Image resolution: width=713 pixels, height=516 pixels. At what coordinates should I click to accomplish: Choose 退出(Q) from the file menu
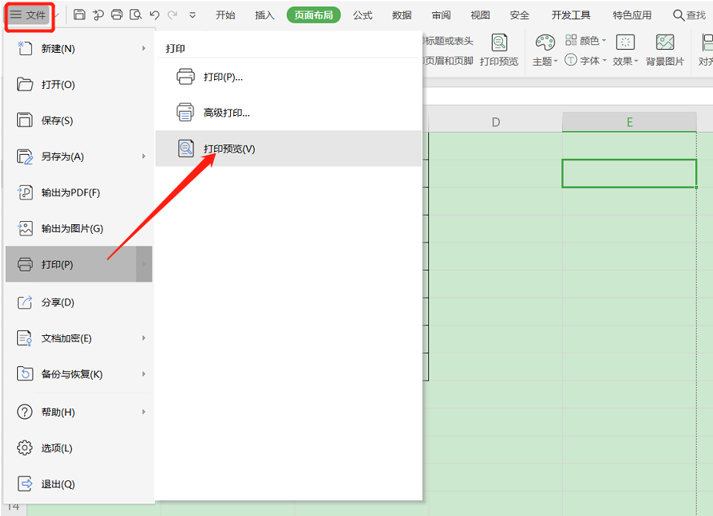pos(78,484)
